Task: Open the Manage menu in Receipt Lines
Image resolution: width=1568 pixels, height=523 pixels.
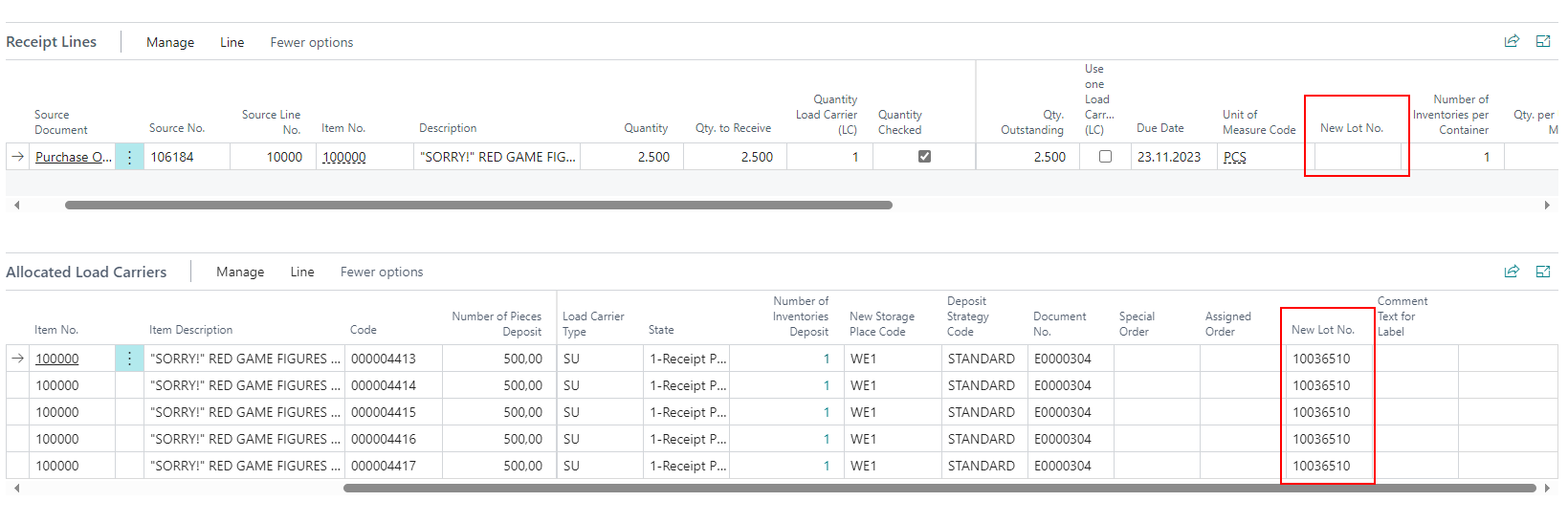Action: click(x=170, y=42)
